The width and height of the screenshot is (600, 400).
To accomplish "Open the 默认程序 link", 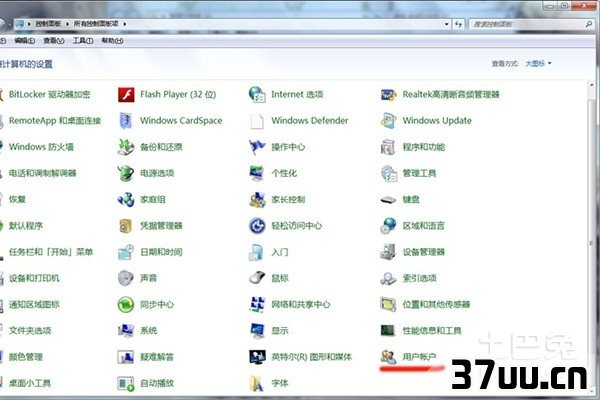I will (x=26, y=226).
